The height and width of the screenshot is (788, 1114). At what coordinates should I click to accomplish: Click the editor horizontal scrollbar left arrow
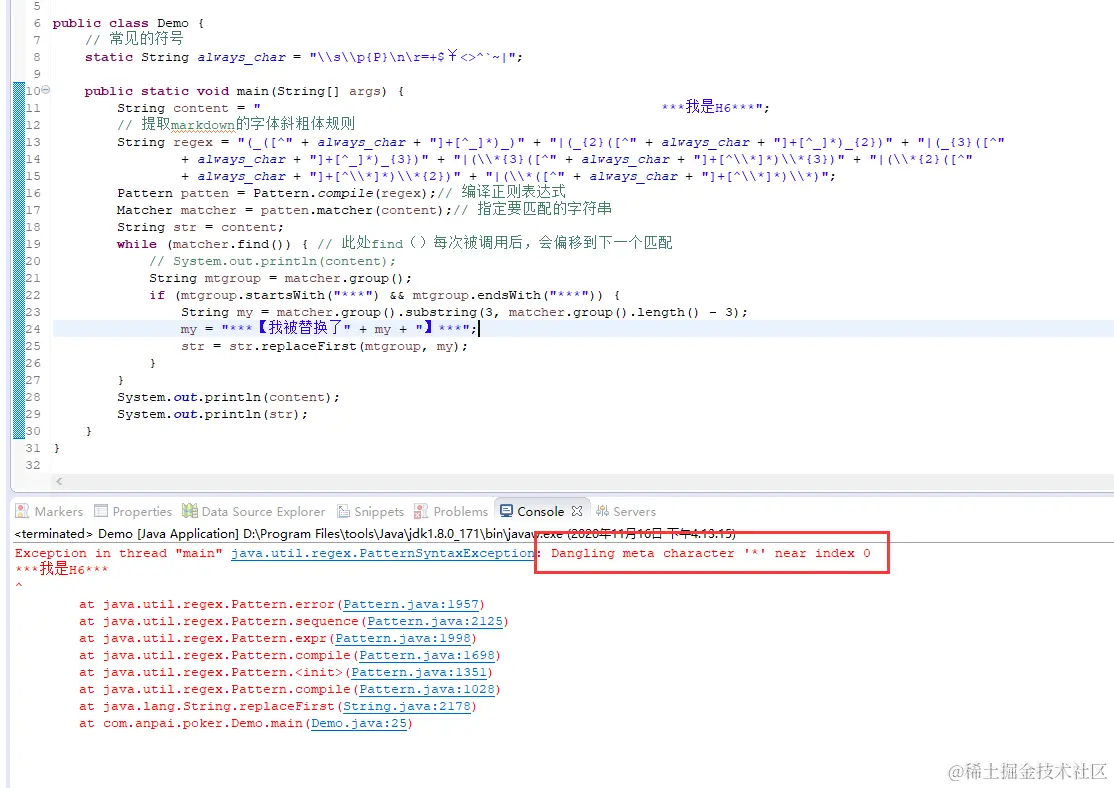59,481
